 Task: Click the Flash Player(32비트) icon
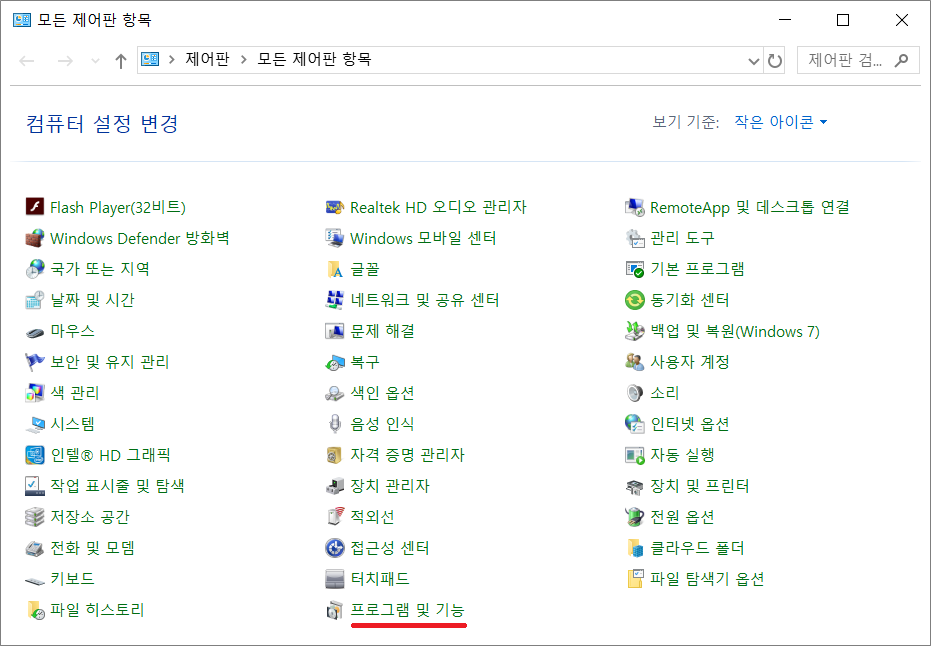point(35,207)
